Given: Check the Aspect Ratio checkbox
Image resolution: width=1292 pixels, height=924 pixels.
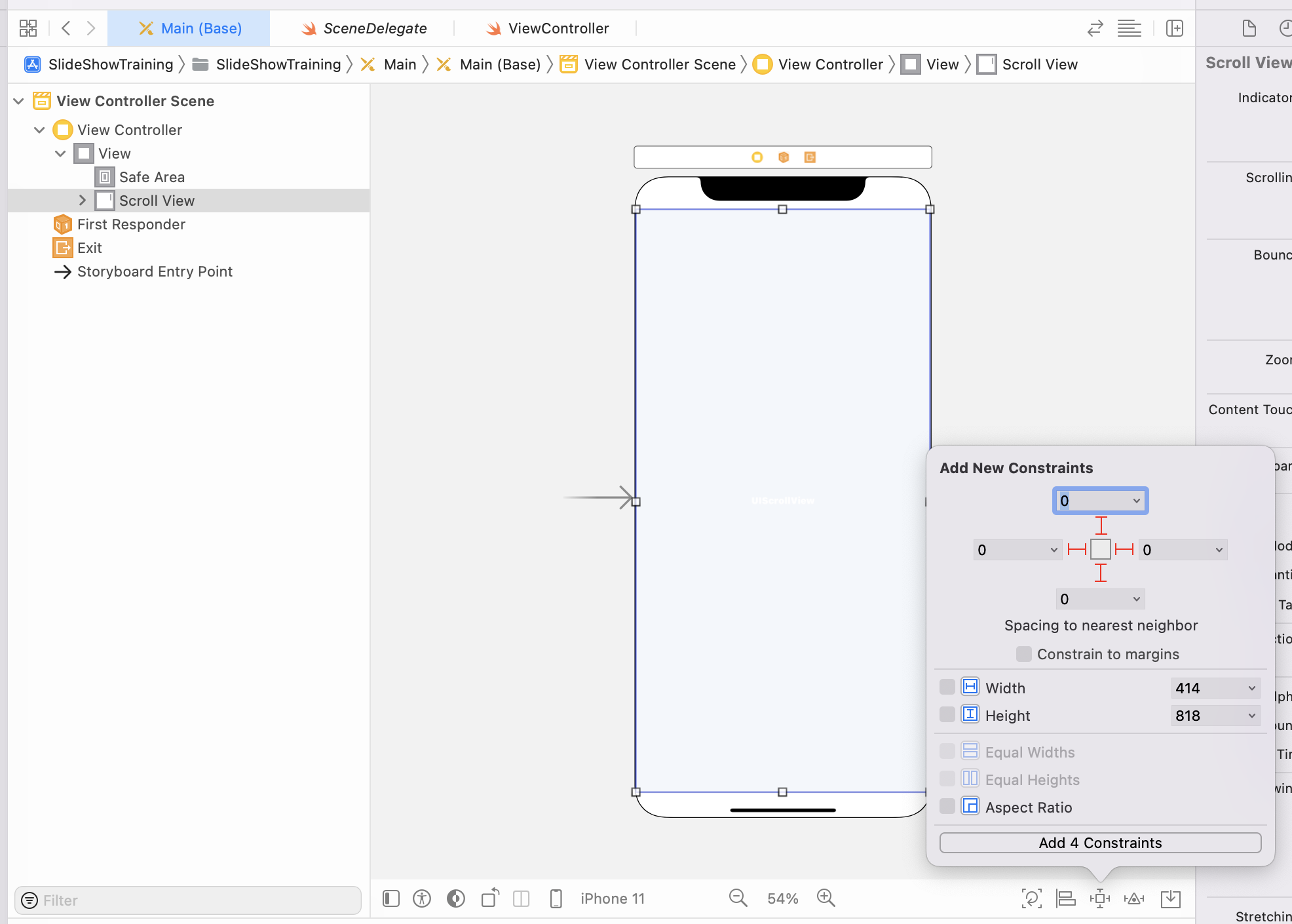Looking at the screenshot, I should coord(947,807).
